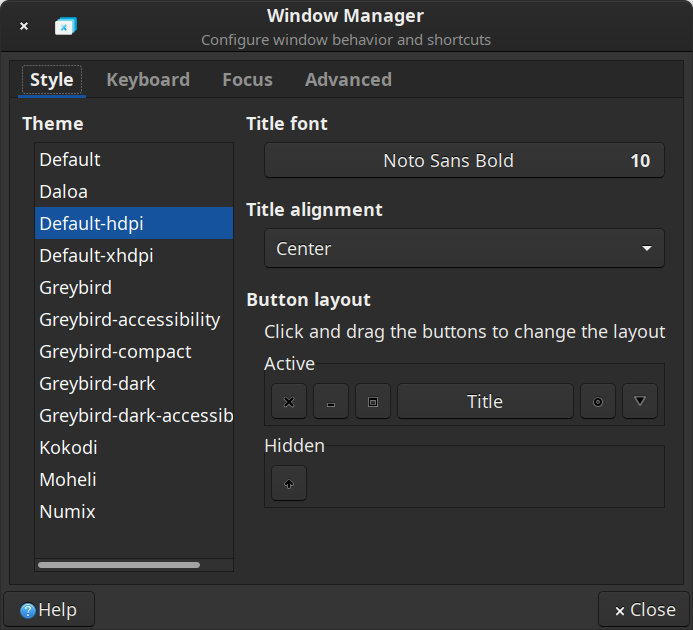The width and height of the screenshot is (693, 630).
Task: Click the Window Manager app icon in titlebar
Action: pyautogui.click(x=66, y=27)
